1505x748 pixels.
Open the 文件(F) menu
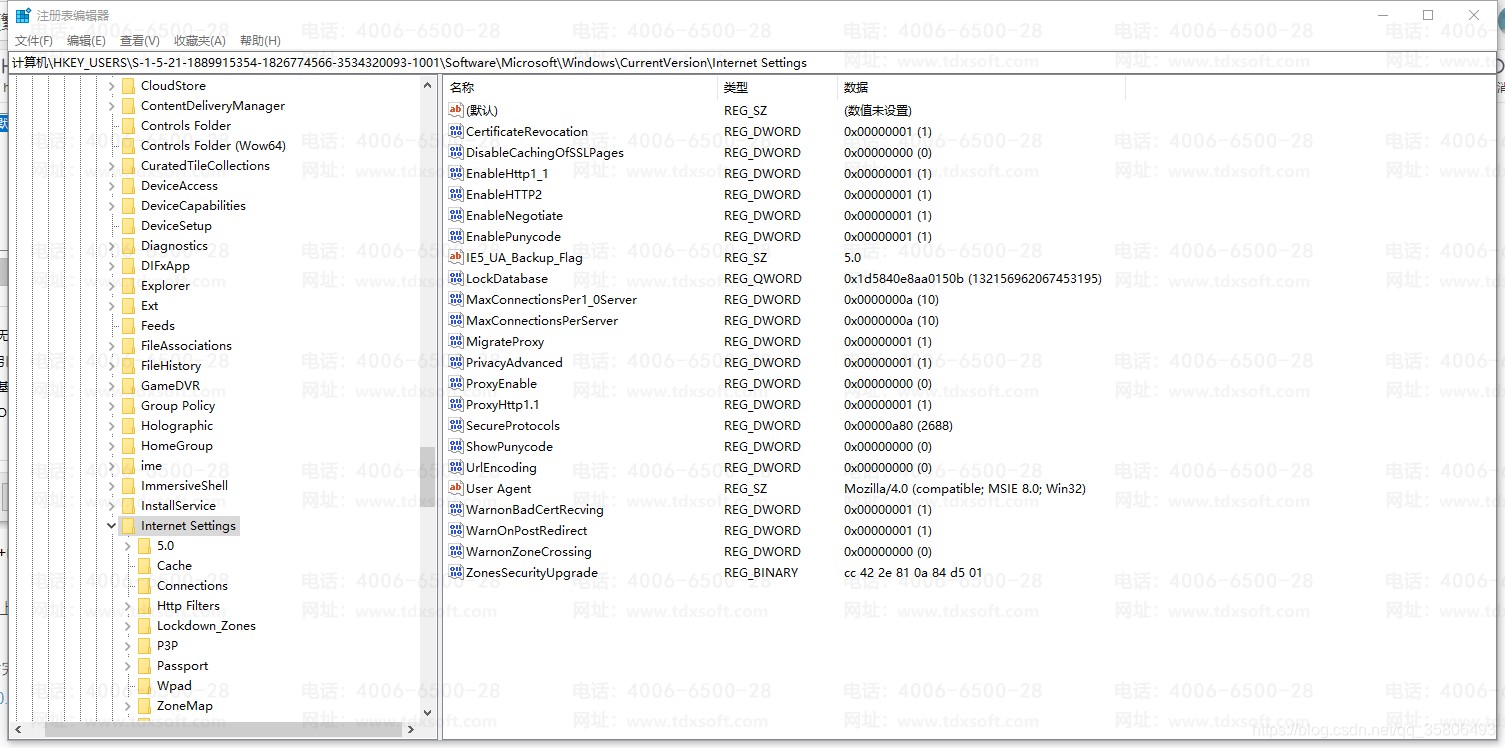pyautogui.click(x=34, y=41)
